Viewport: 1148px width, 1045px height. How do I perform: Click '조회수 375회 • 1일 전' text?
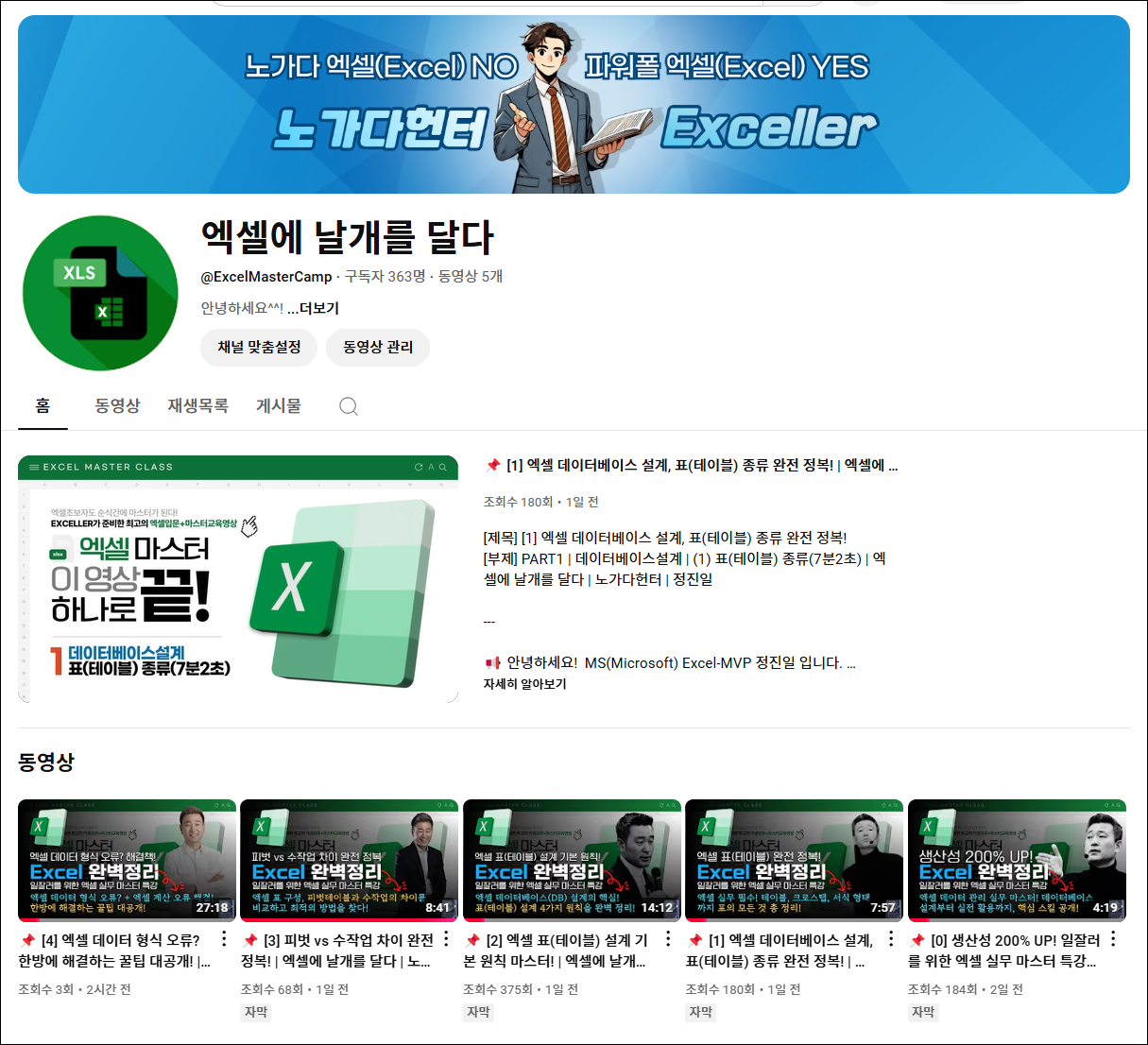521,989
